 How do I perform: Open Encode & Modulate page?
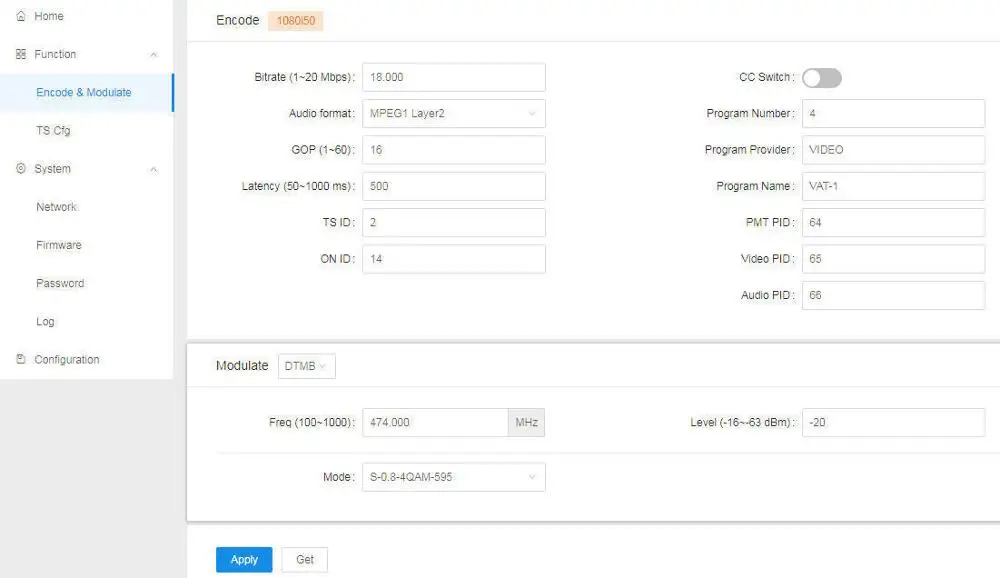tap(86, 93)
